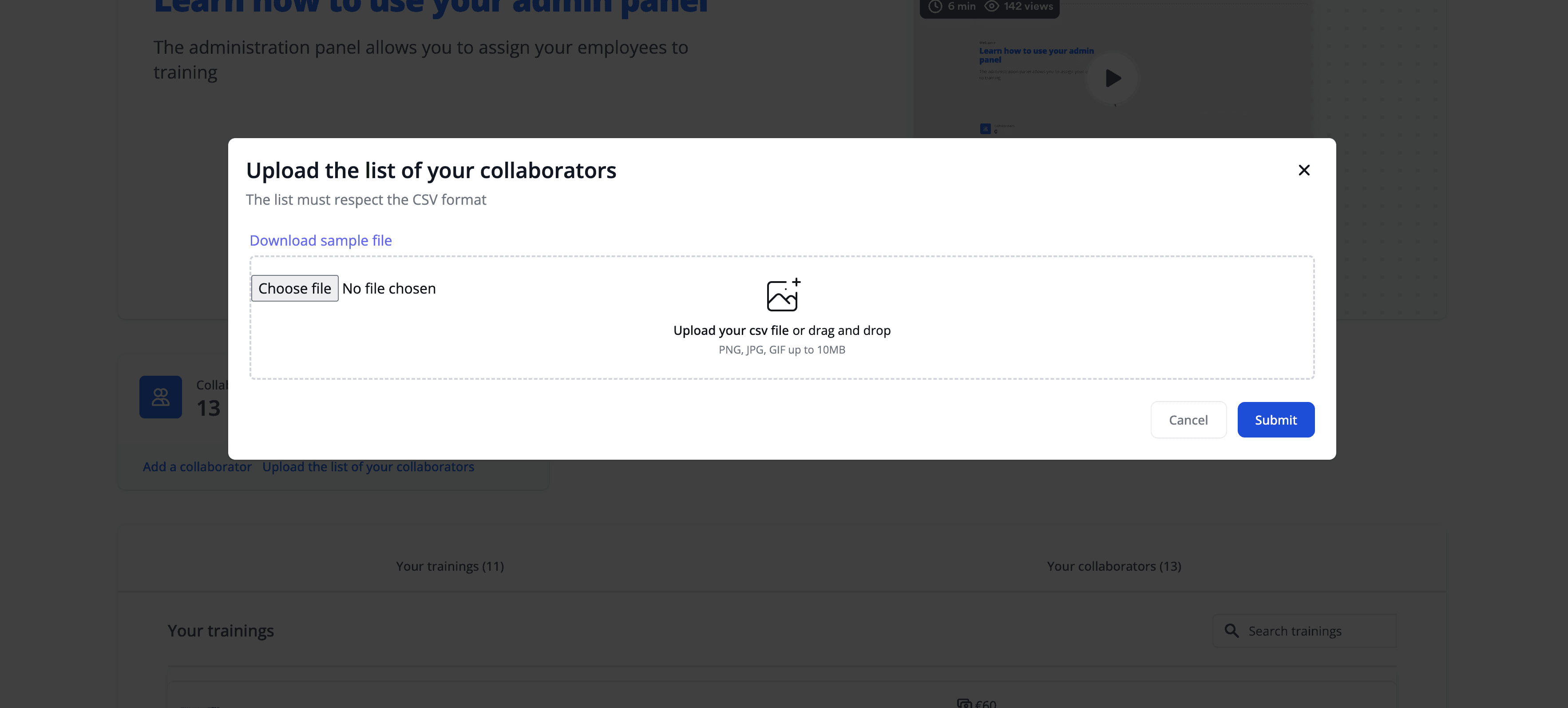Image resolution: width=1568 pixels, height=708 pixels.
Task: Cancel the CSV upload
Action: [x=1188, y=419]
